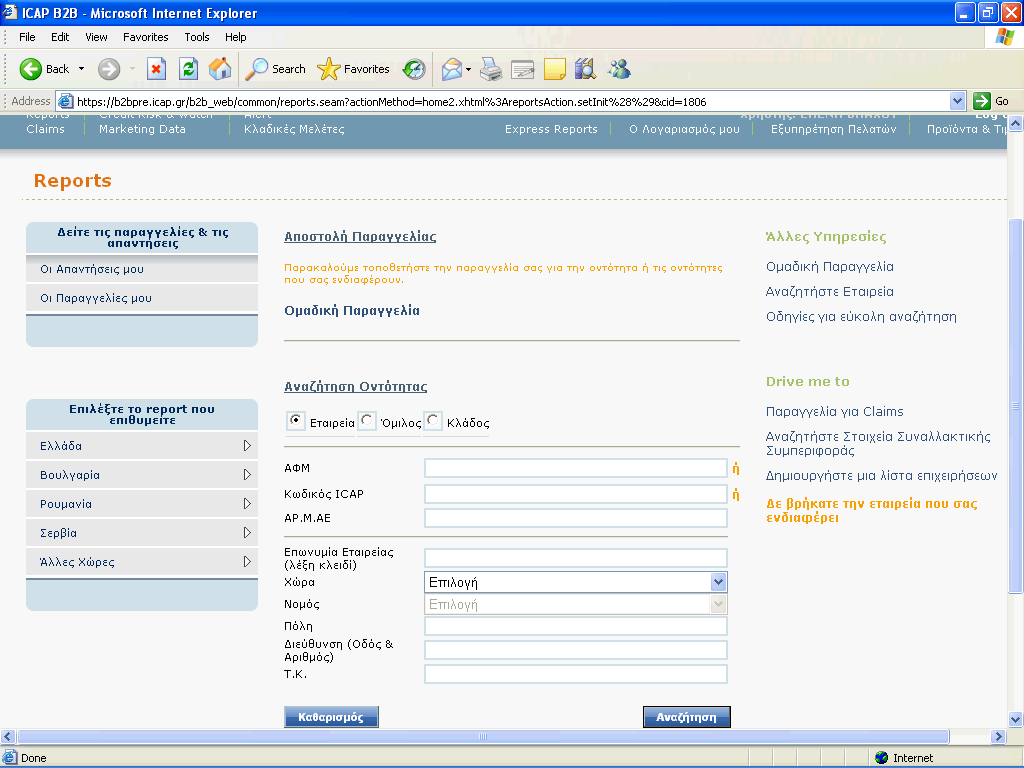Click the Κωδικός ICAP input field
The image size is (1024, 768).
tap(575, 494)
